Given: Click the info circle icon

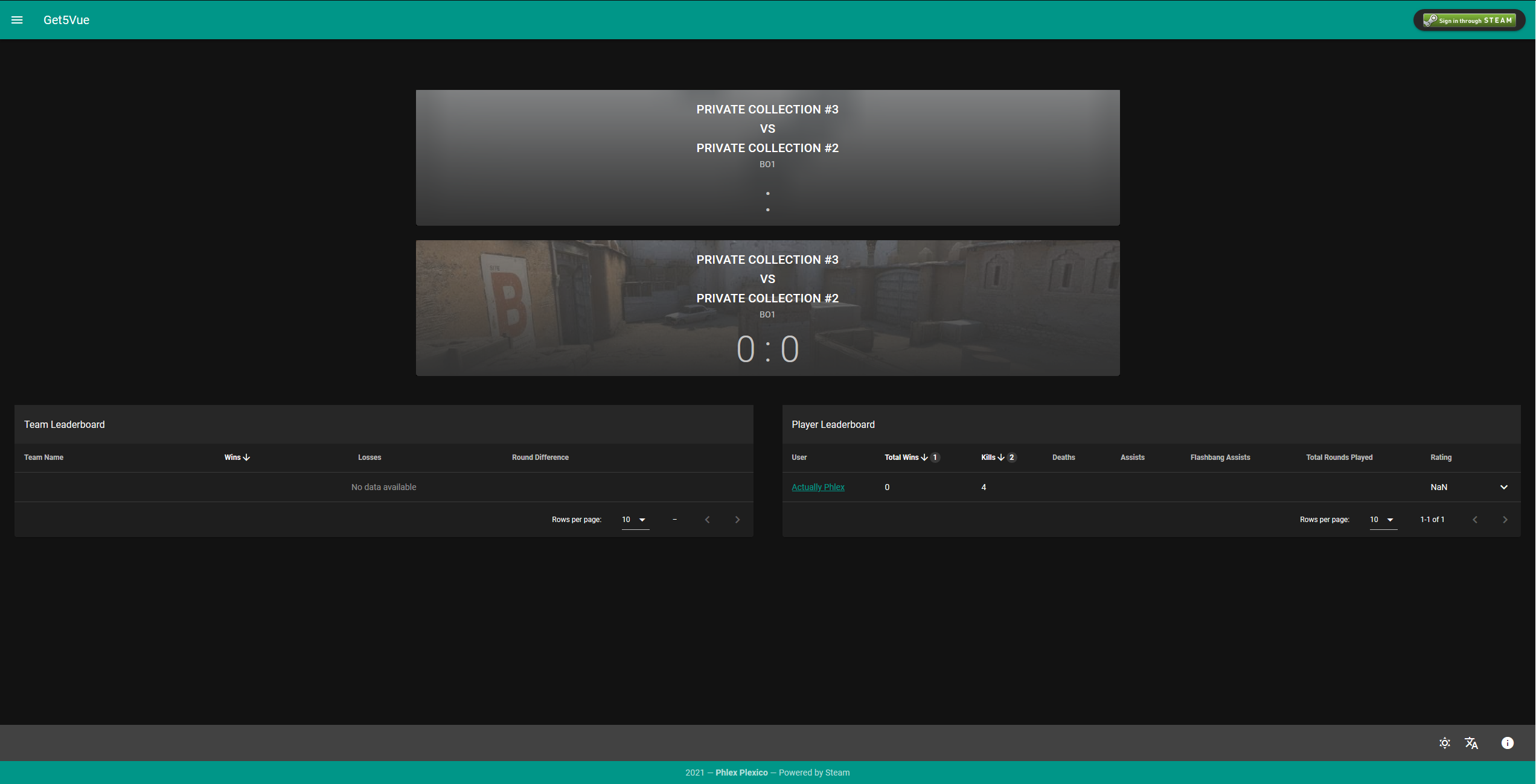Looking at the screenshot, I should pyautogui.click(x=1507, y=743).
